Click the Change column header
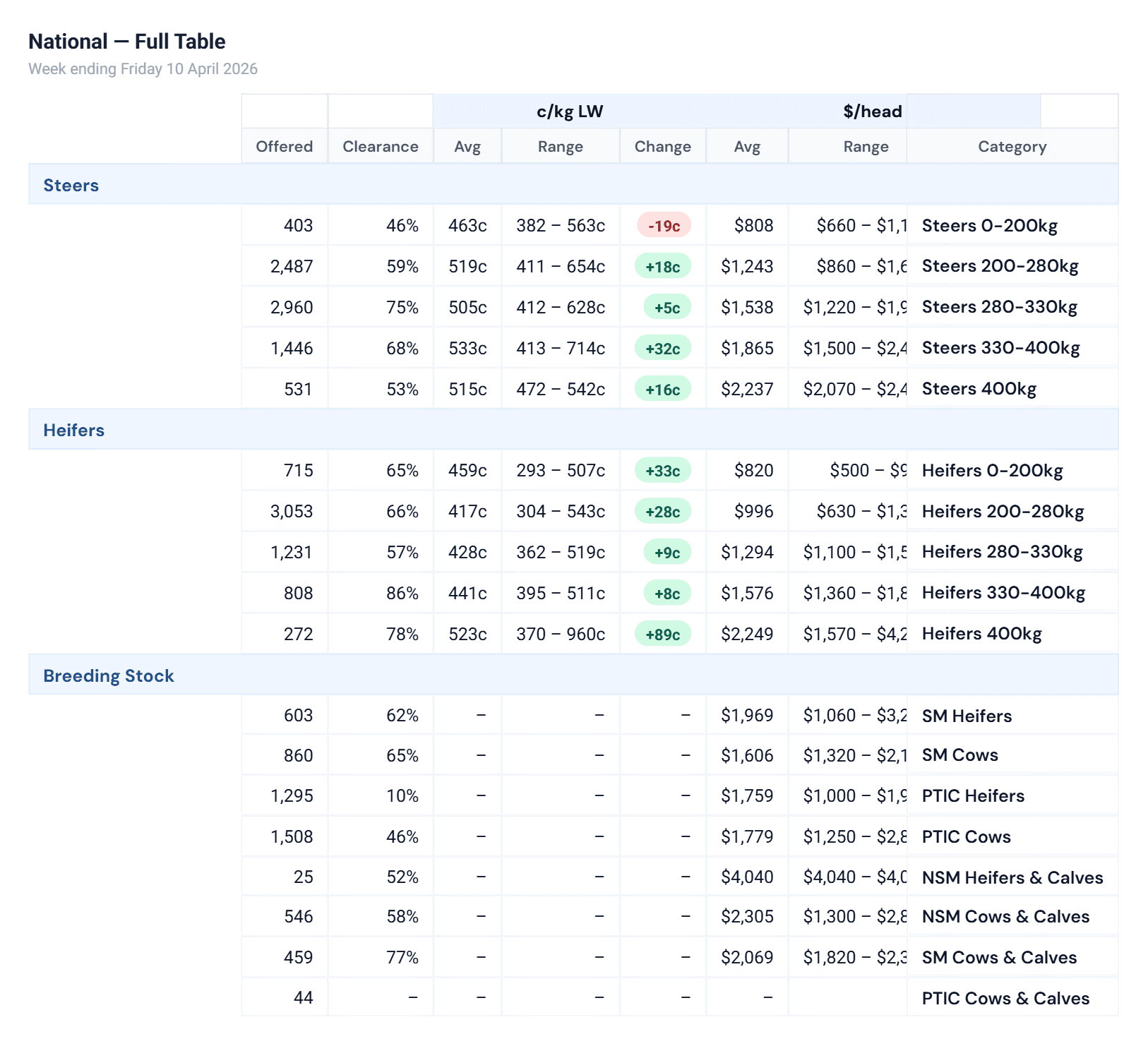The width and height of the screenshot is (1148, 1046). pyautogui.click(x=662, y=146)
